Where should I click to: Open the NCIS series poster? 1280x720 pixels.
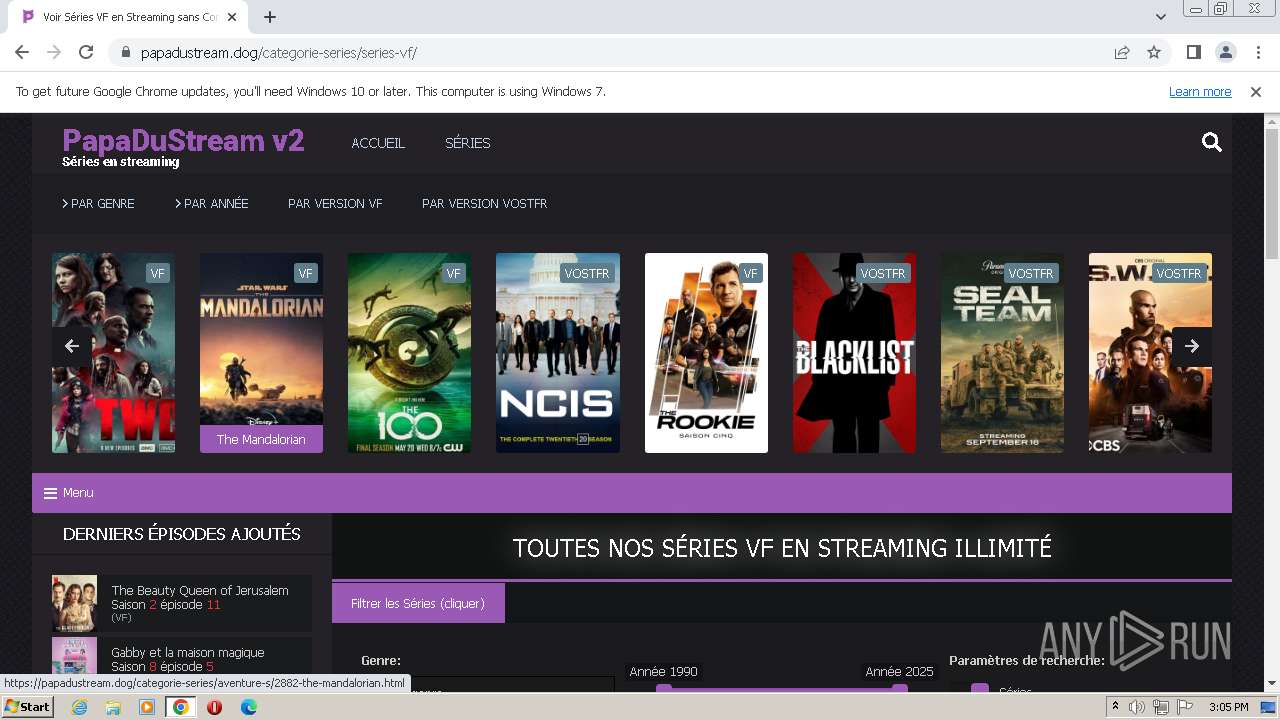click(558, 353)
